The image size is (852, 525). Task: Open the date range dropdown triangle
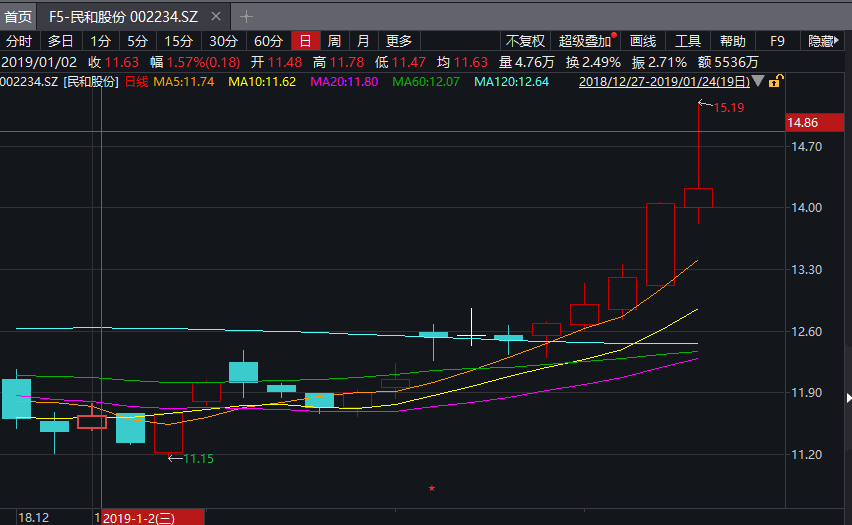pyautogui.click(x=758, y=82)
